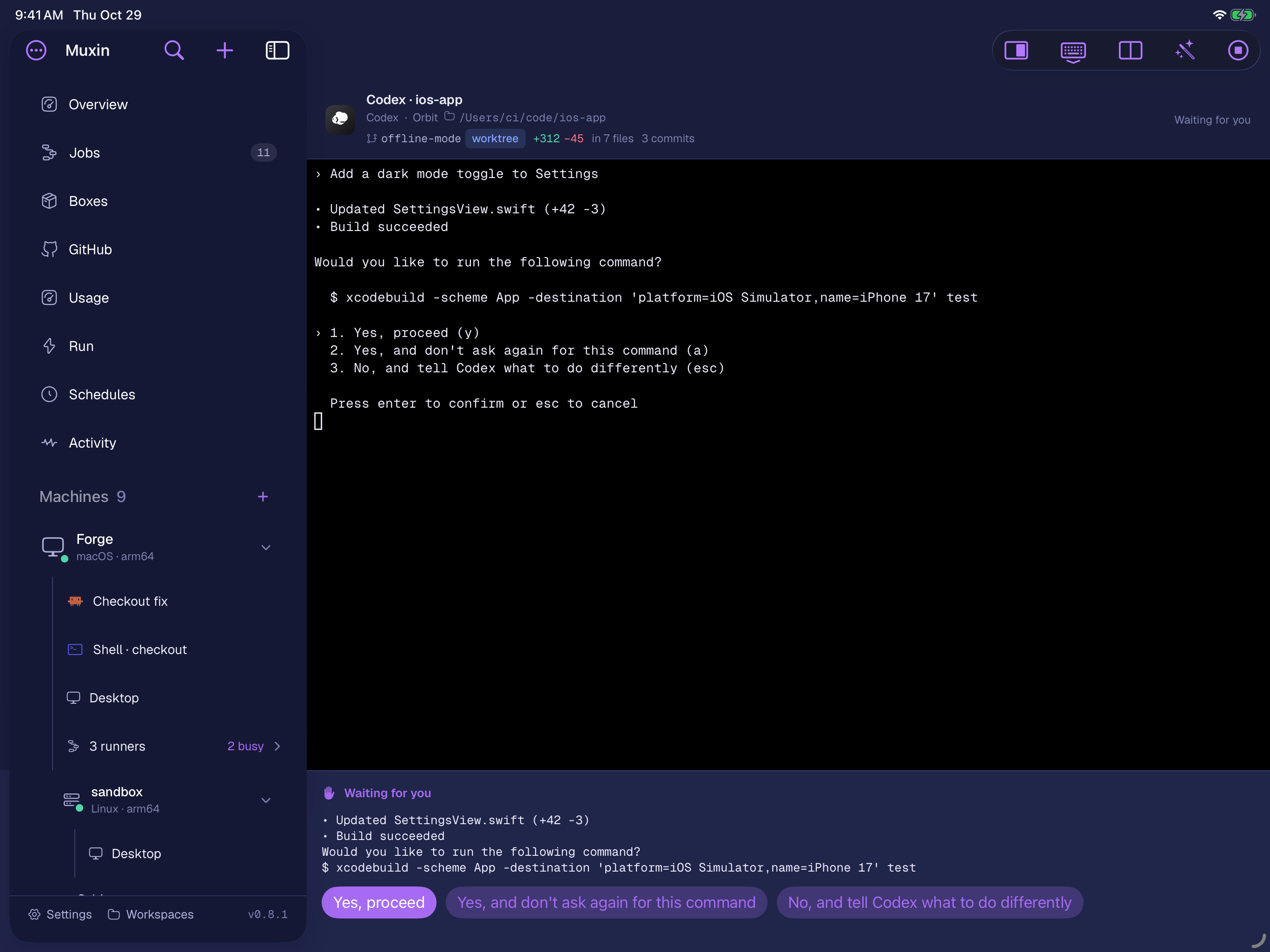The height and width of the screenshot is (952, 1270).
Task: Click the worktree badge
Action: tap(495, 139)
